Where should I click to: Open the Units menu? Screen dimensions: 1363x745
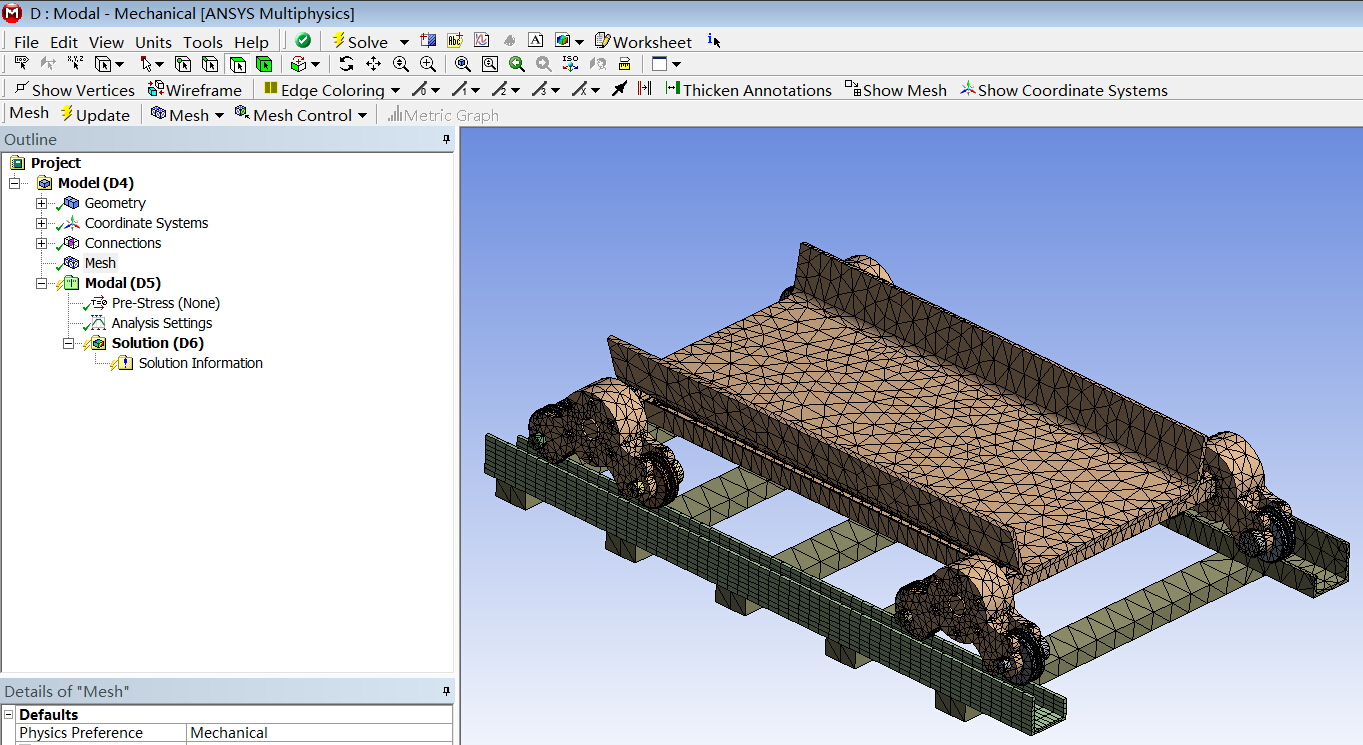point(153,42)
